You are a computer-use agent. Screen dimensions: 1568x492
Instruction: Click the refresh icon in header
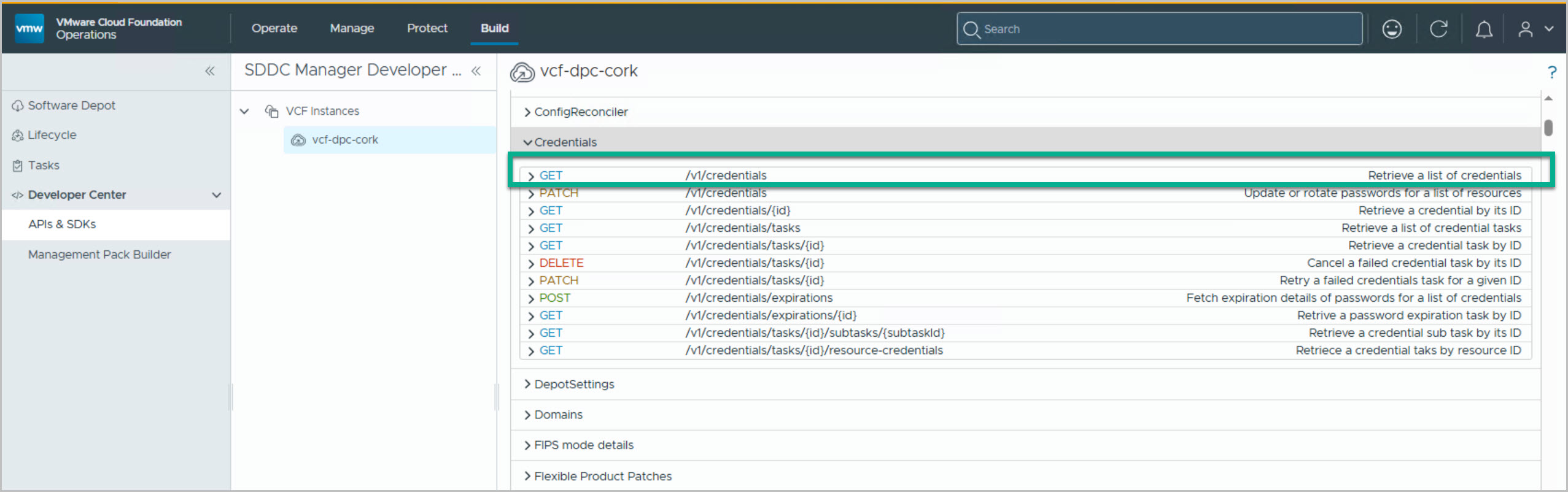coord(1438,29)
